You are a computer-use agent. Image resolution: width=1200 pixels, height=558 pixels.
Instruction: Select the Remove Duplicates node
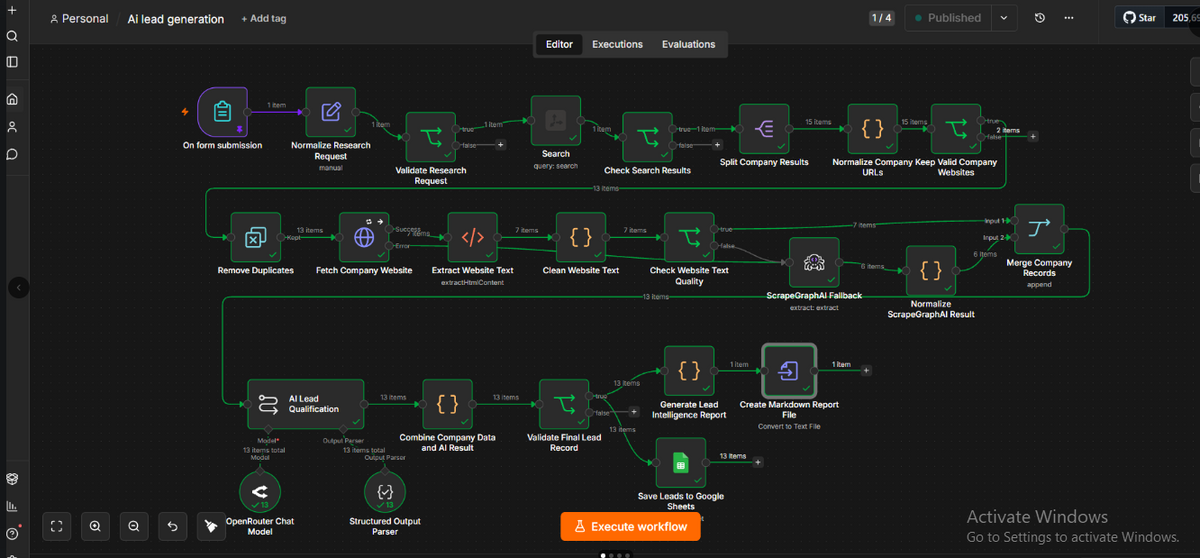click(x=255, y=237)
